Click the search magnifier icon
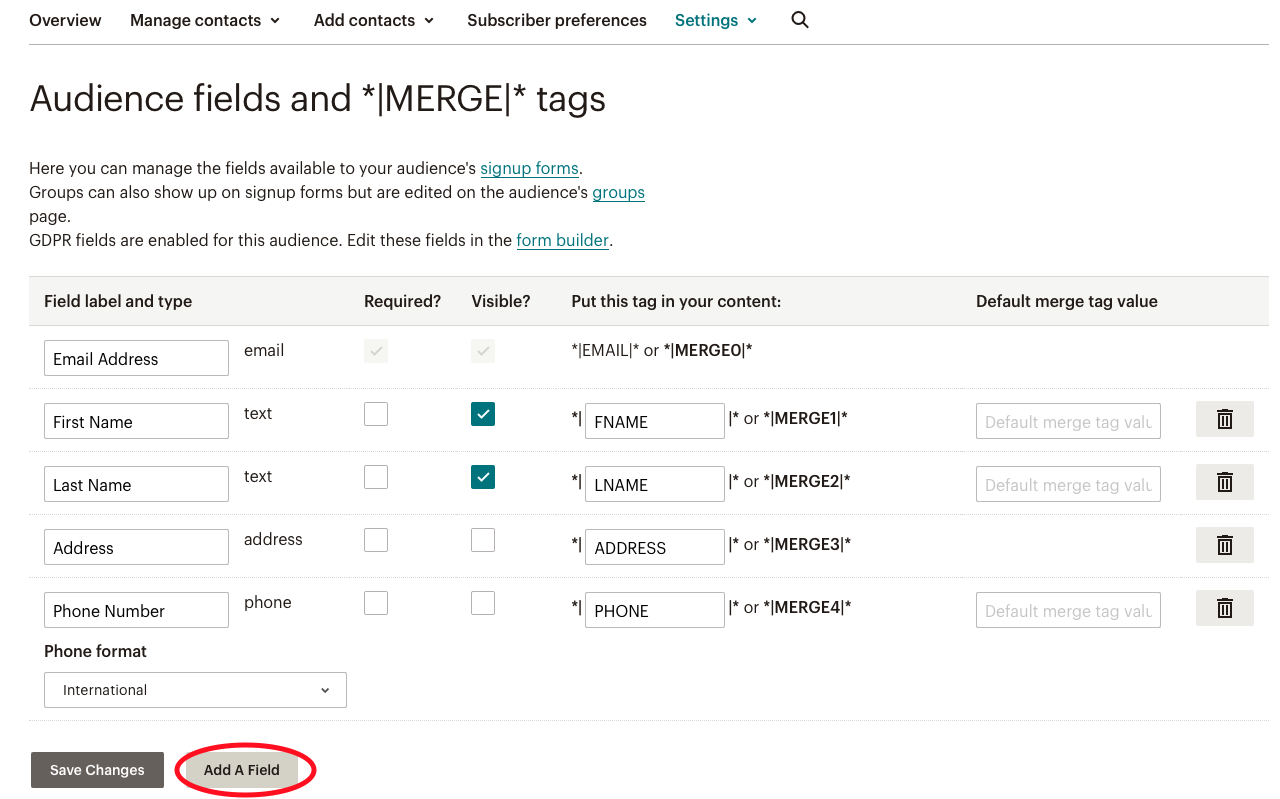The height and width of the screenshot is (799, 1280). coord(799,20)
